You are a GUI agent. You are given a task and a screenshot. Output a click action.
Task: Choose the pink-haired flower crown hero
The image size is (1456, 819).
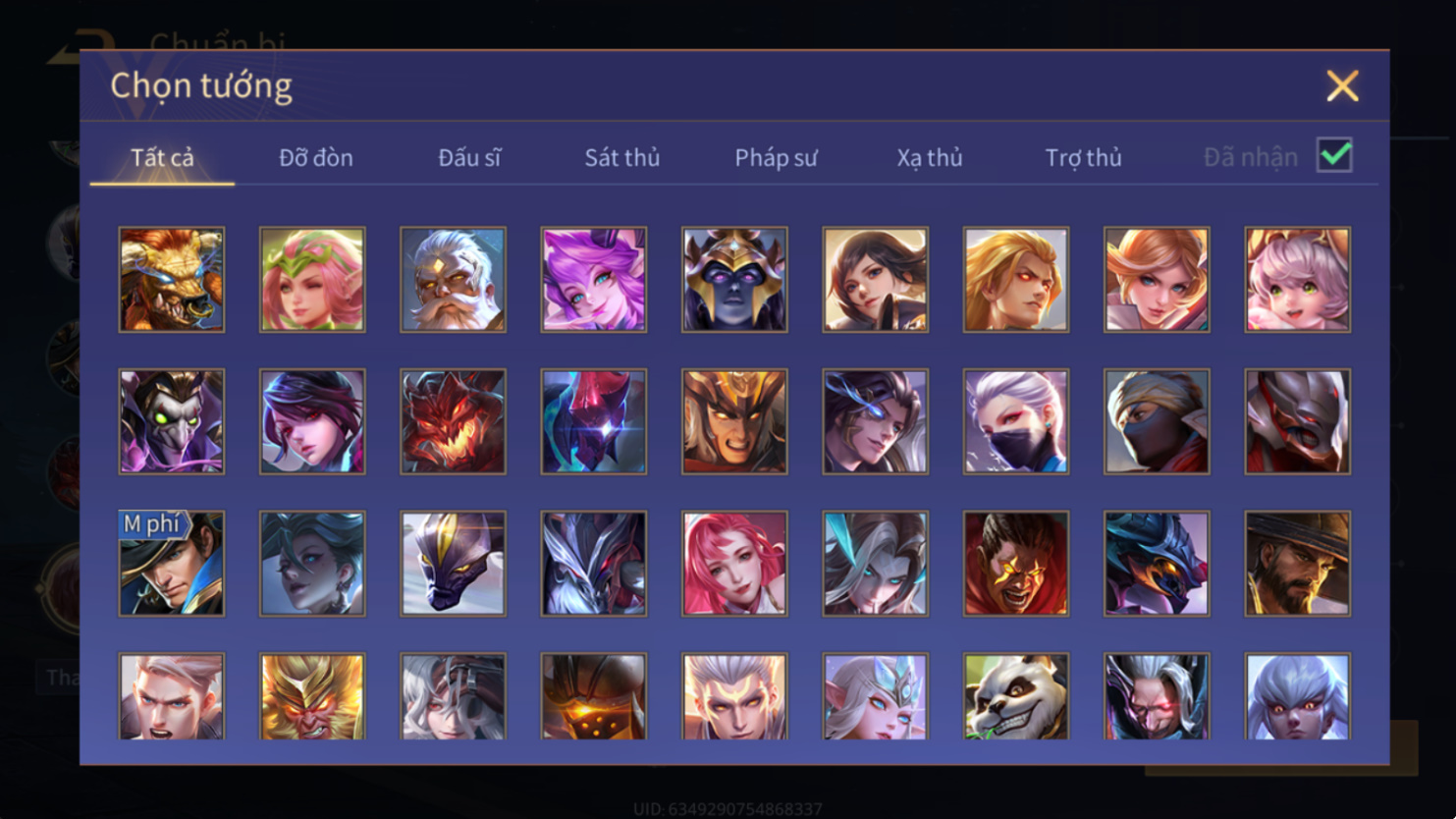pyautogui.click(x=312, y=280)
